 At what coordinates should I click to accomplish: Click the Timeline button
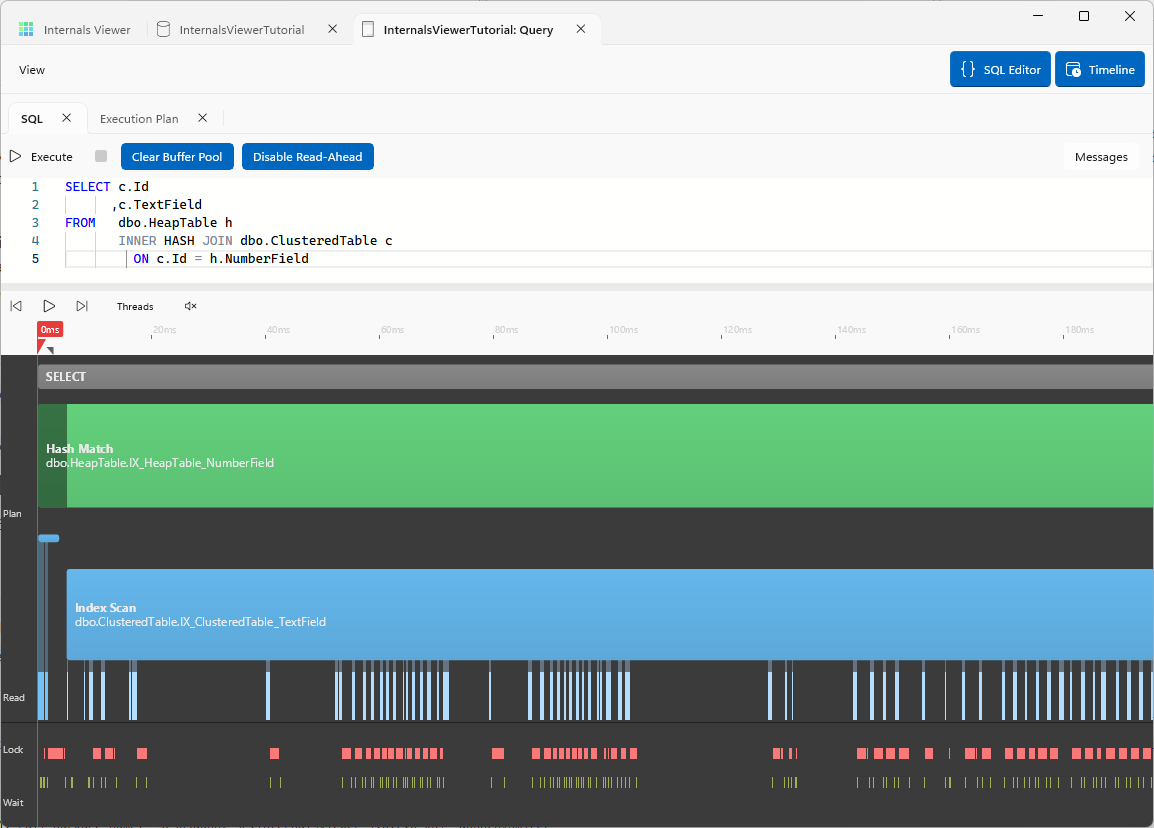click(x=1100, y=69)
